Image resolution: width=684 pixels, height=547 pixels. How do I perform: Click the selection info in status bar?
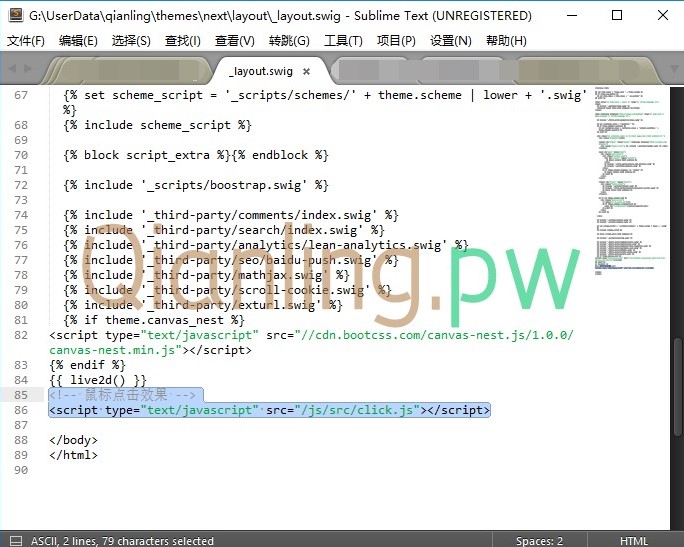click(x=122, y=541)
